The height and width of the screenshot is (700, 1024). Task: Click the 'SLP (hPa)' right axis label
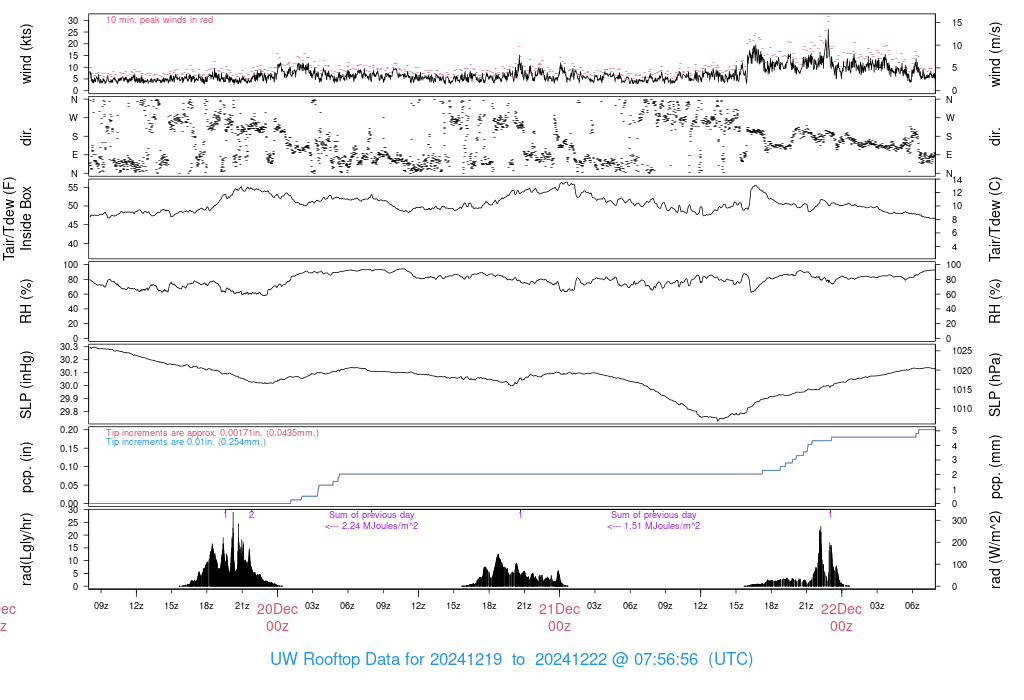[x=995, y=385]
